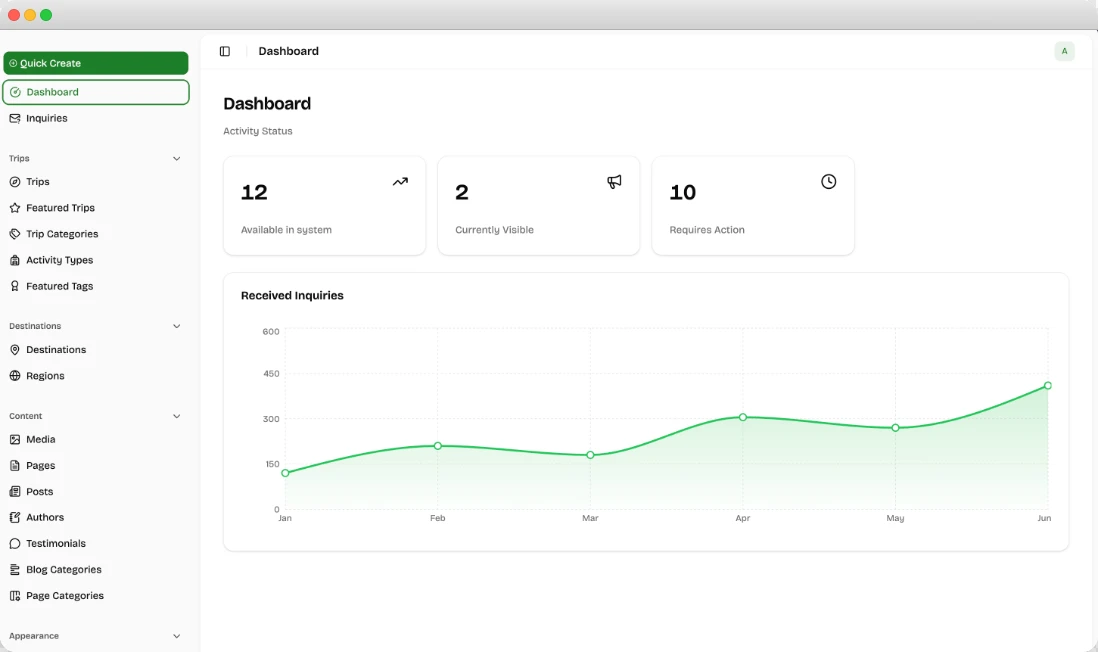The height and width of the screenshot is (652, 1098).
Task: Click the Mar data point on chart
Action: pos(590,455)
